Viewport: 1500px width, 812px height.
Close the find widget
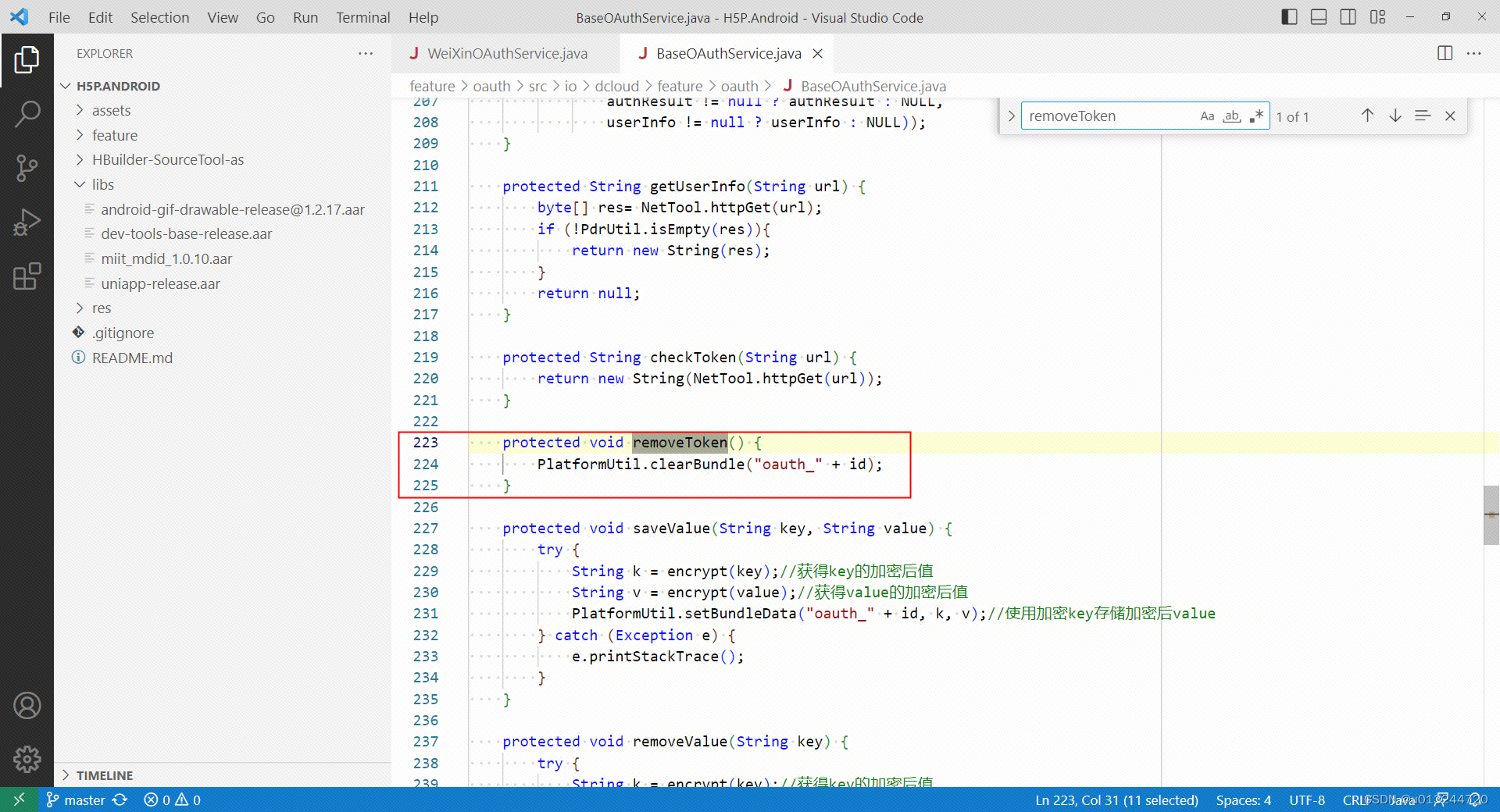[x=1450, y=116]
